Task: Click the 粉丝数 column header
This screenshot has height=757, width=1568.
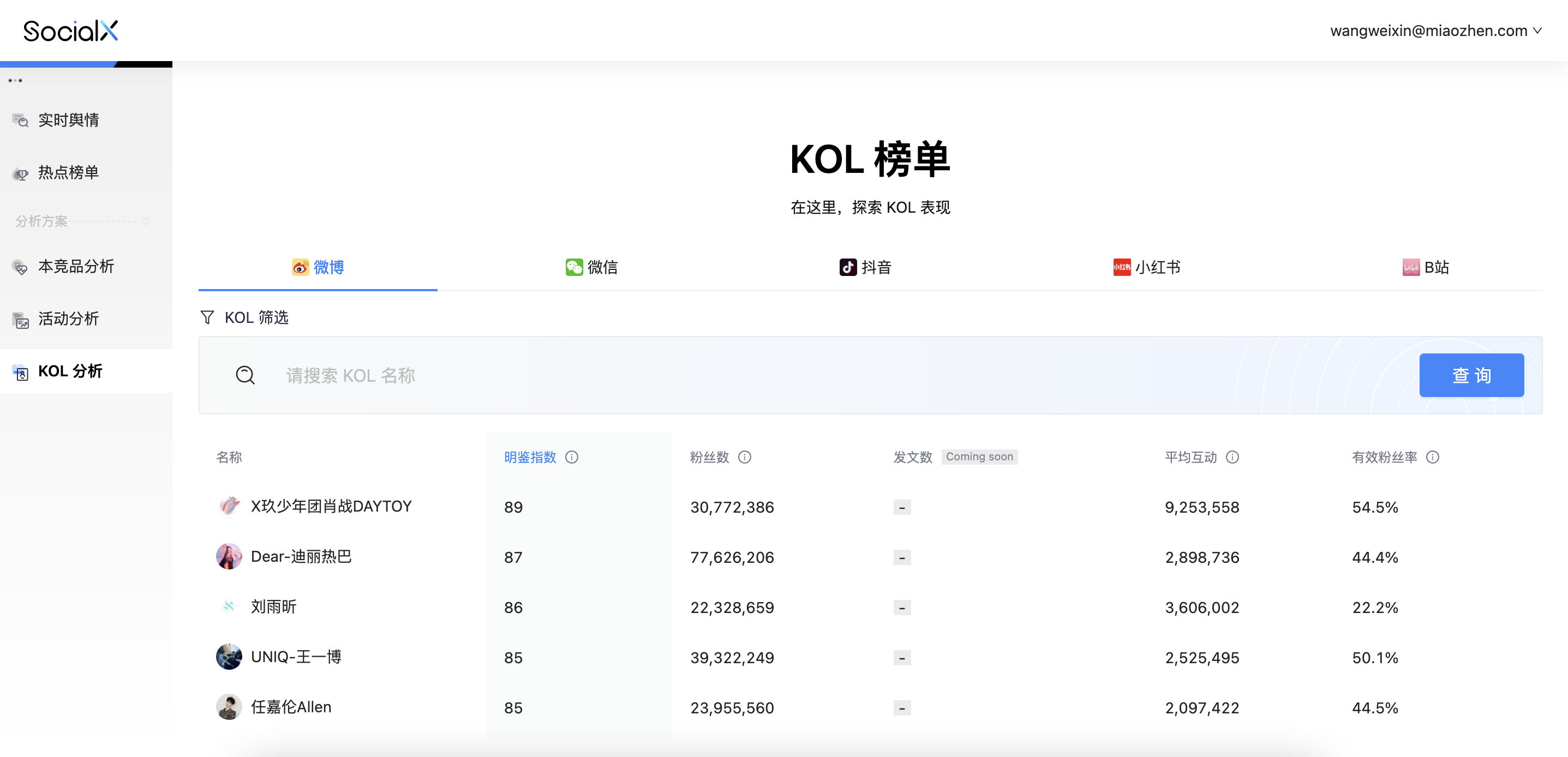Action: 709,457
